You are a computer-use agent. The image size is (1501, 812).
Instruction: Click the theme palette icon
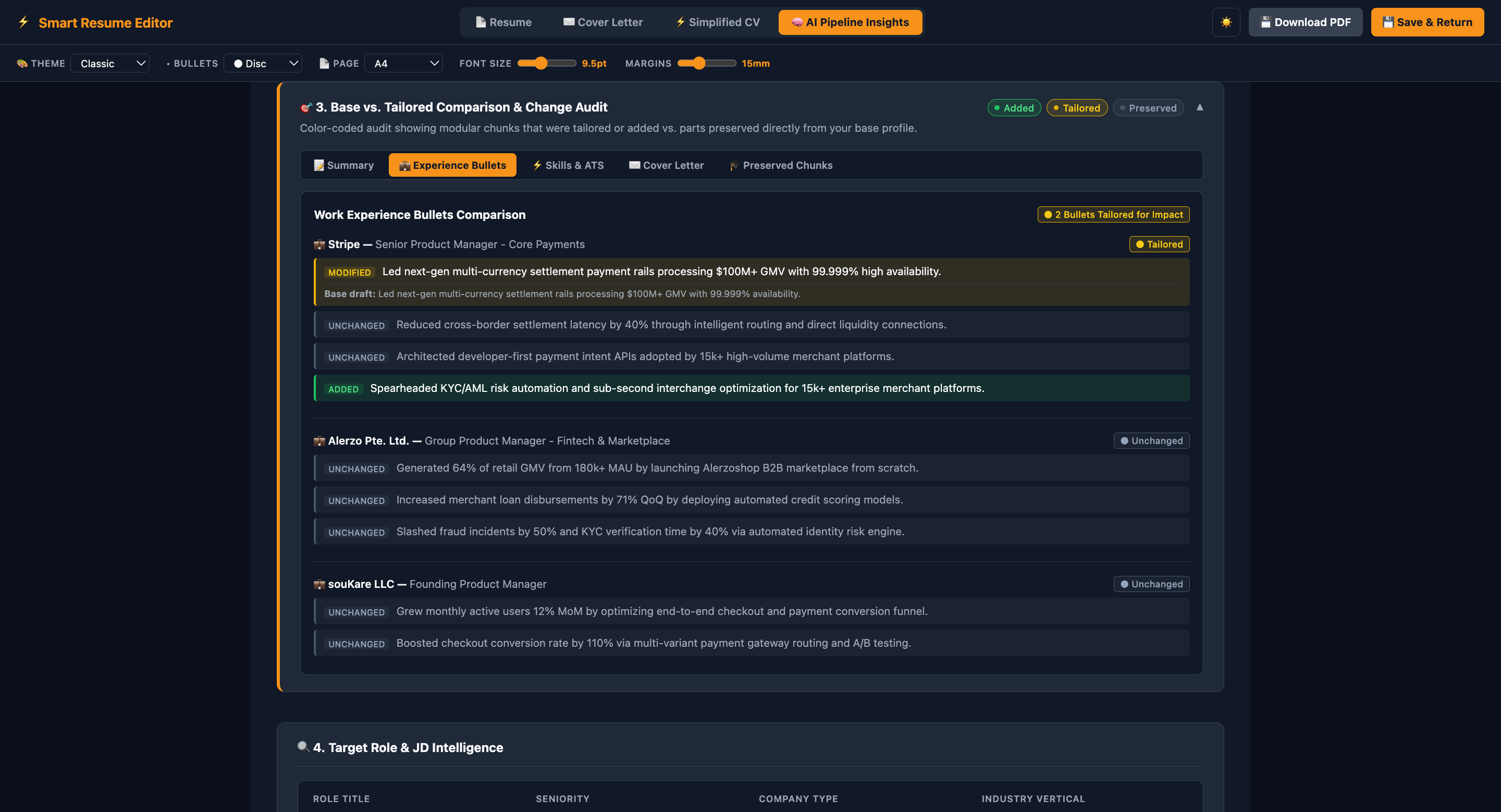22,63
